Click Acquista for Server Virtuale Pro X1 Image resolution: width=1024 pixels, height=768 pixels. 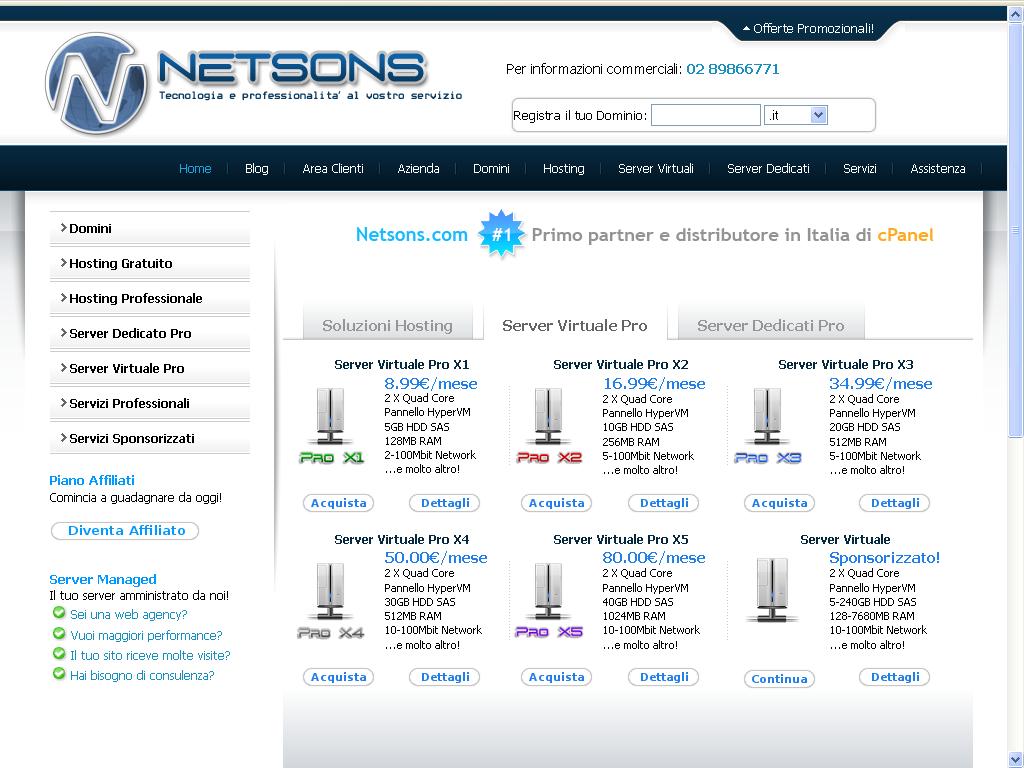[x=338, y=503]
